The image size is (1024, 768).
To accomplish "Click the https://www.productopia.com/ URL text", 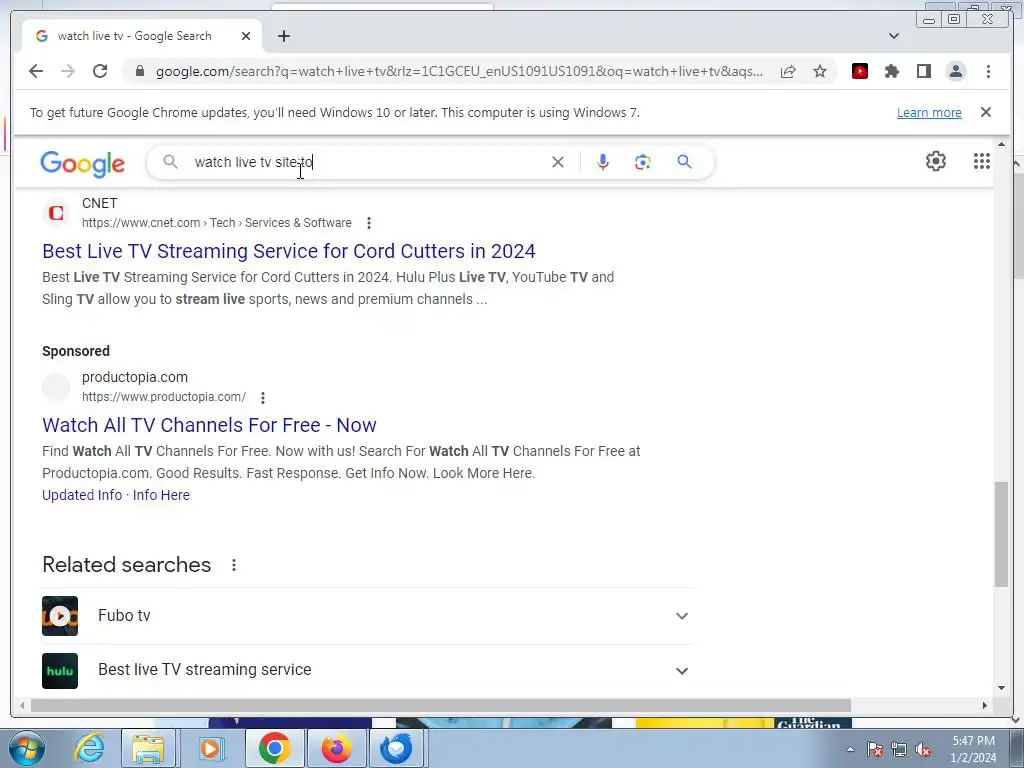I will [164, 397].
